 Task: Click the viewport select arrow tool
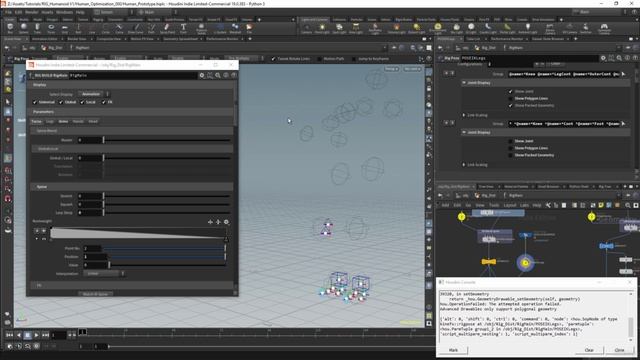click(8, 102)
